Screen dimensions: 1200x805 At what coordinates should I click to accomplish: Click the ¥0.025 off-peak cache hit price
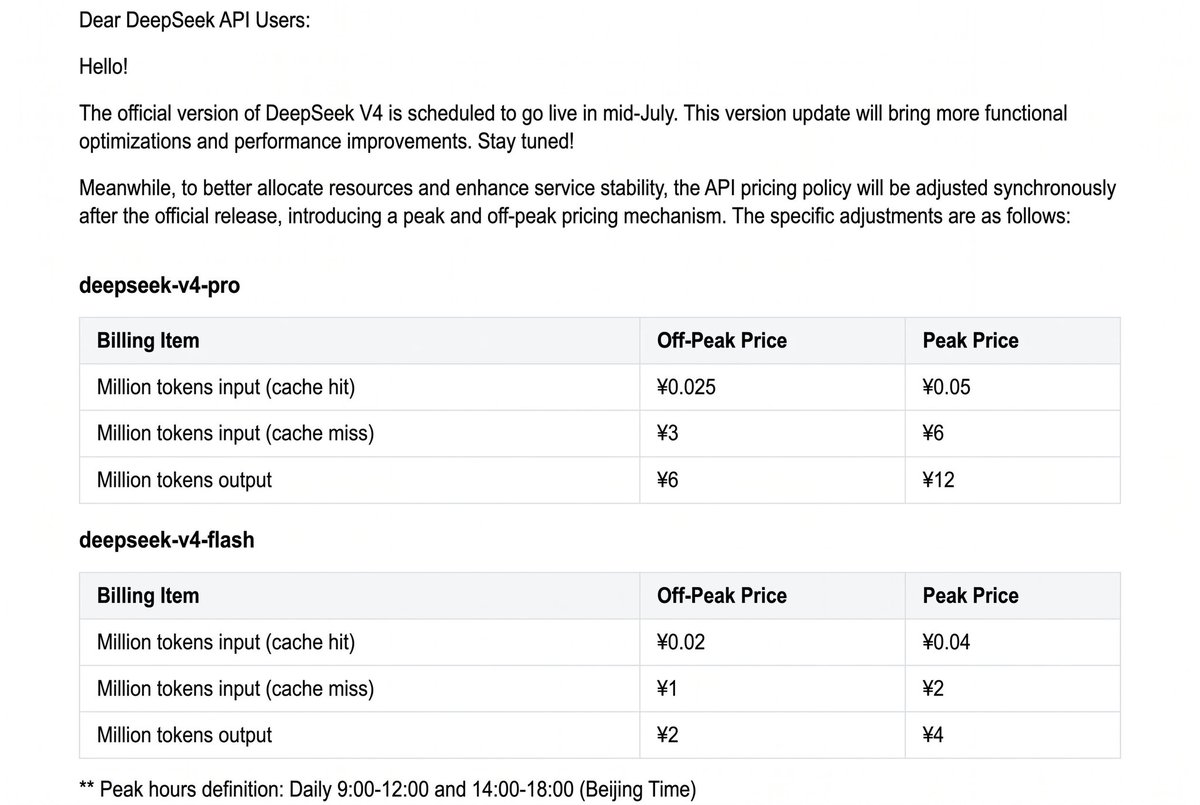click(686, 387)
